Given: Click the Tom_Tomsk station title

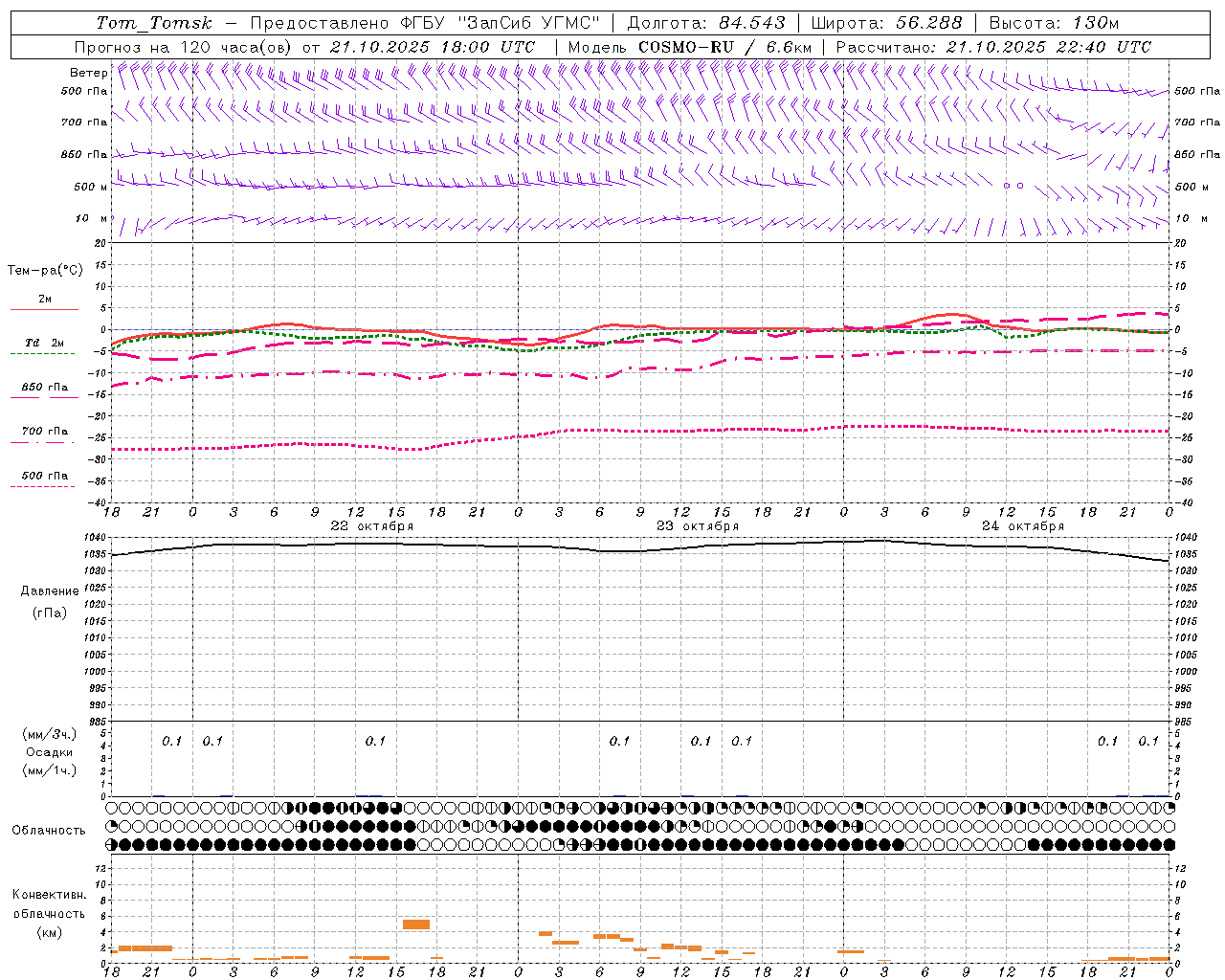Looking at the screenshot, I should [x=154, y=23].
